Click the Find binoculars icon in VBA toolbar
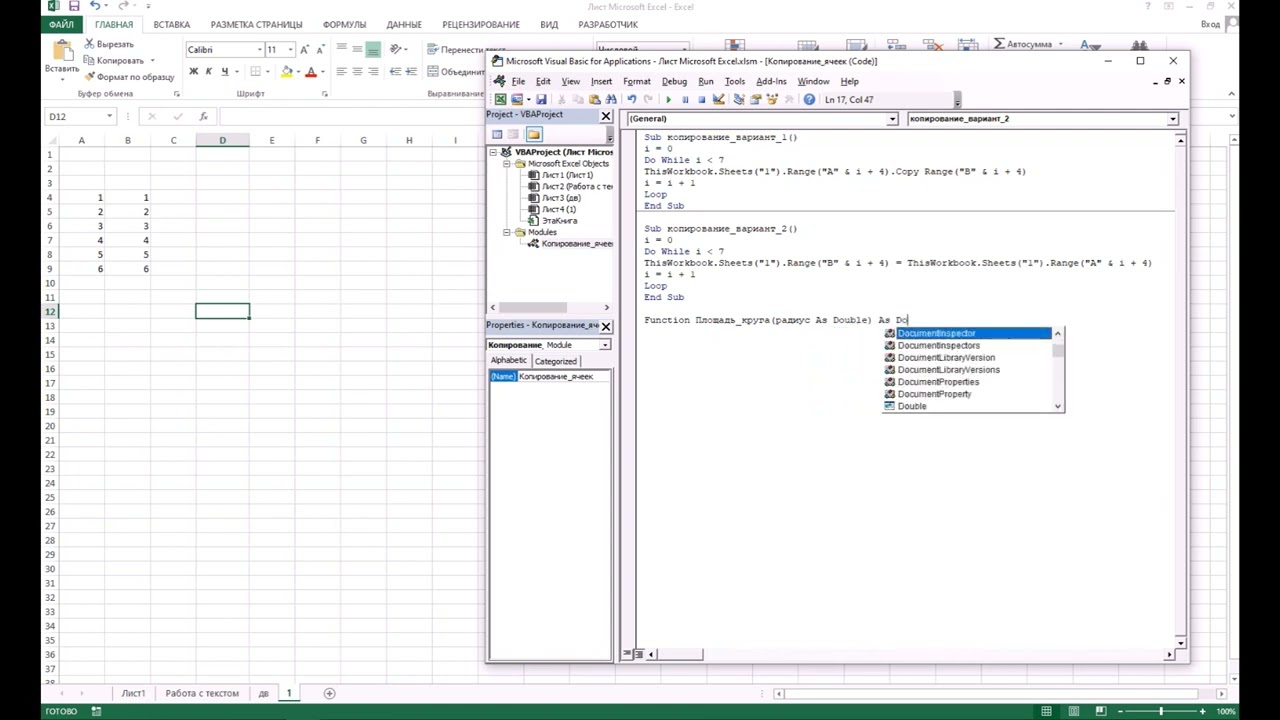This screenshot has height=720, width=1280. [611, 99]
